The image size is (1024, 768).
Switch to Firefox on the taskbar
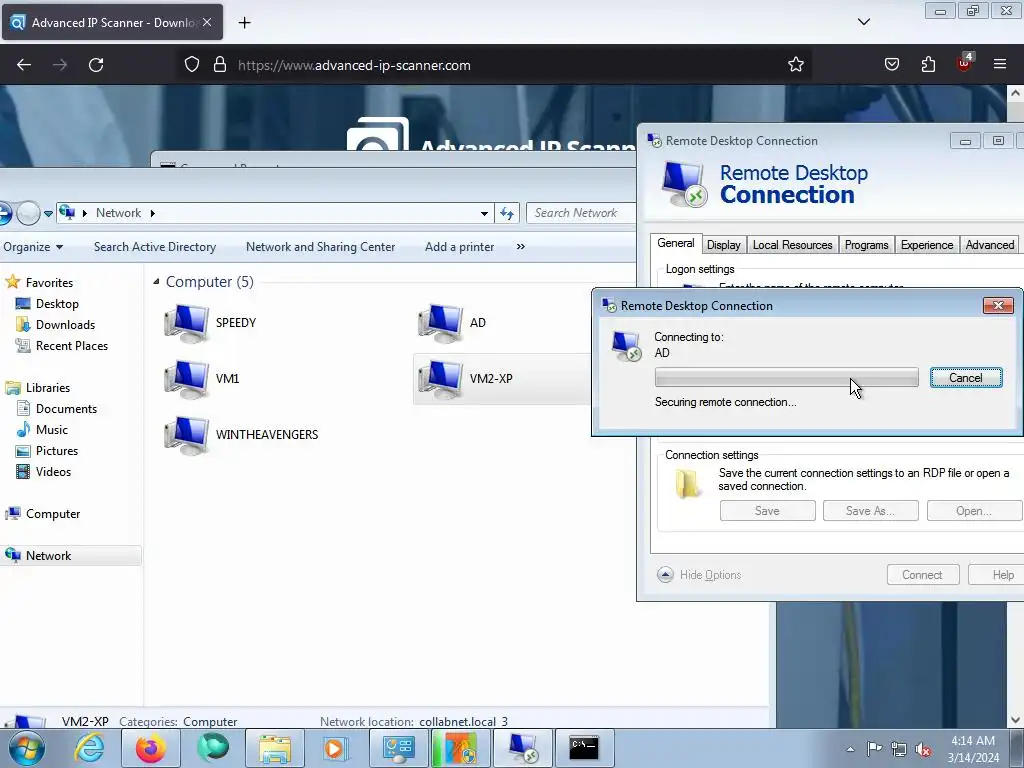[151, 748]
